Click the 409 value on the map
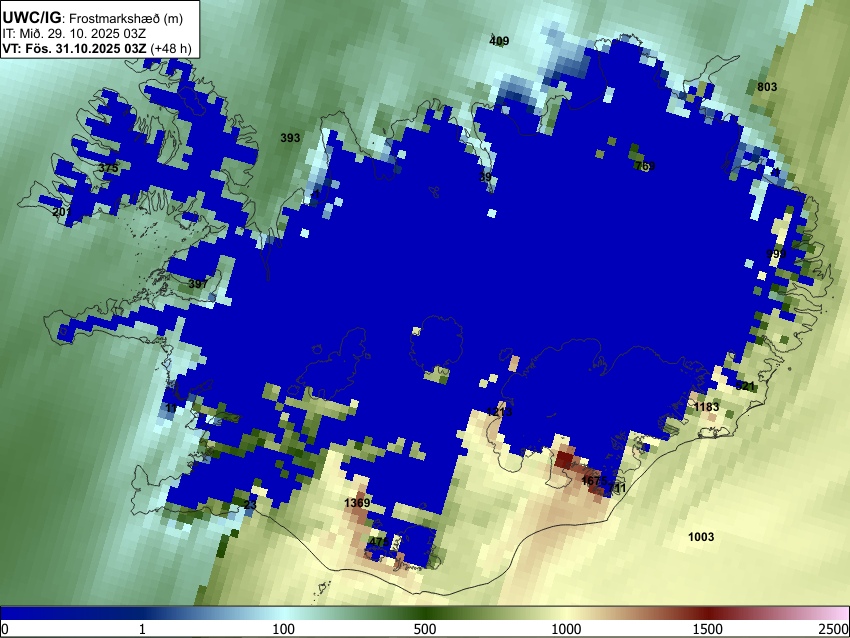Screen dimensions: 850x638 pyautogui.click(x=499, y=41)
